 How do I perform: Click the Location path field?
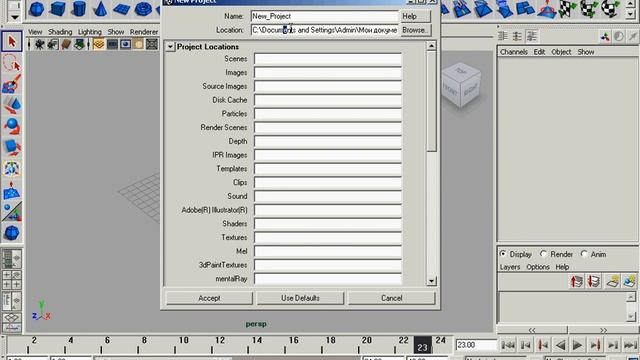tap(324, 30)
